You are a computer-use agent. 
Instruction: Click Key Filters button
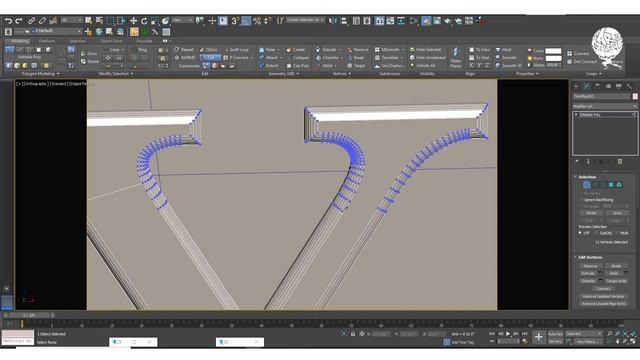588,342
